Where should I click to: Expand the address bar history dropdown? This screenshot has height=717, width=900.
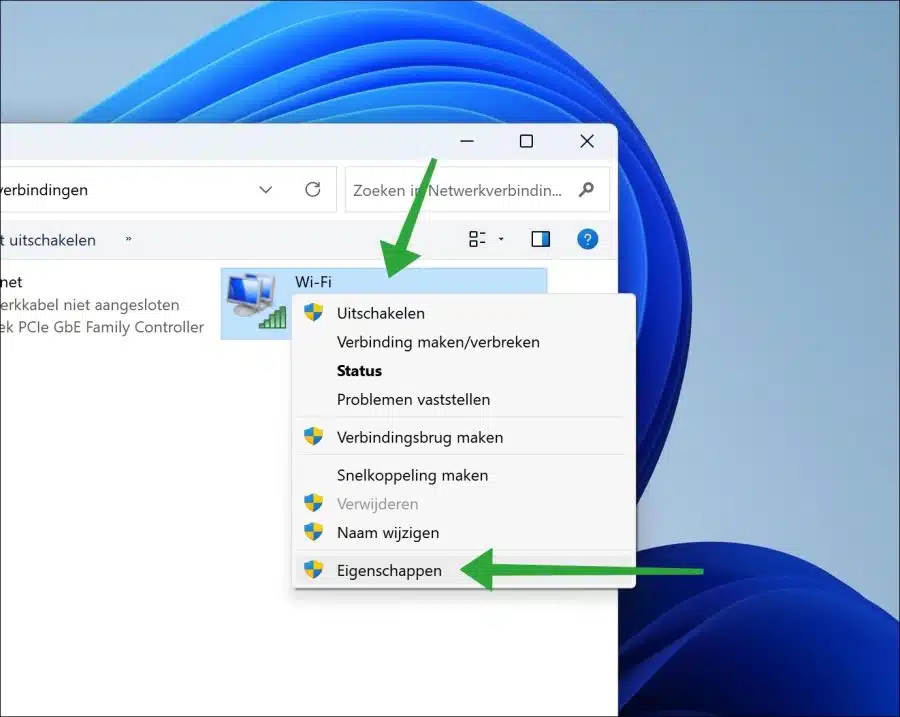[265, 189]
